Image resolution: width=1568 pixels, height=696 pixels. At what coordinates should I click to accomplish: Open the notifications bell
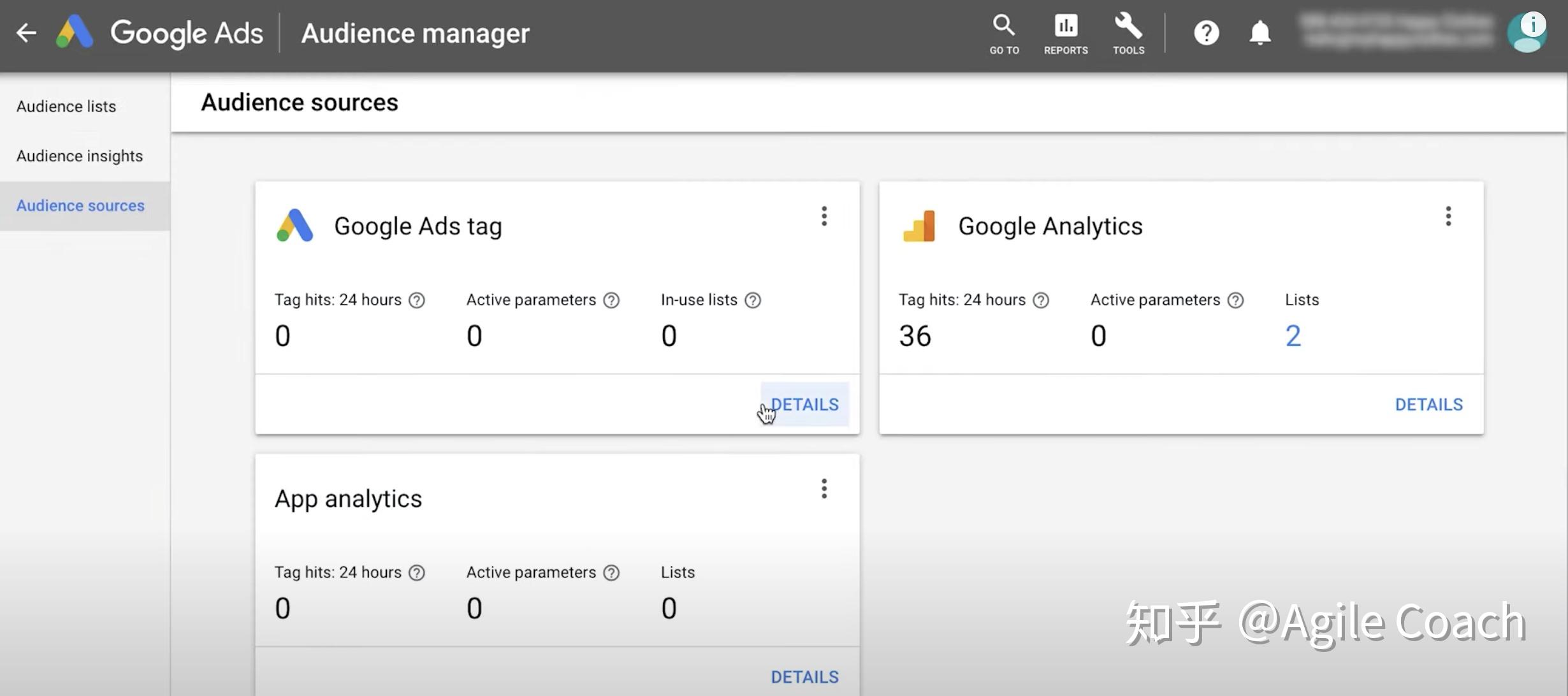coord(1259,33)
